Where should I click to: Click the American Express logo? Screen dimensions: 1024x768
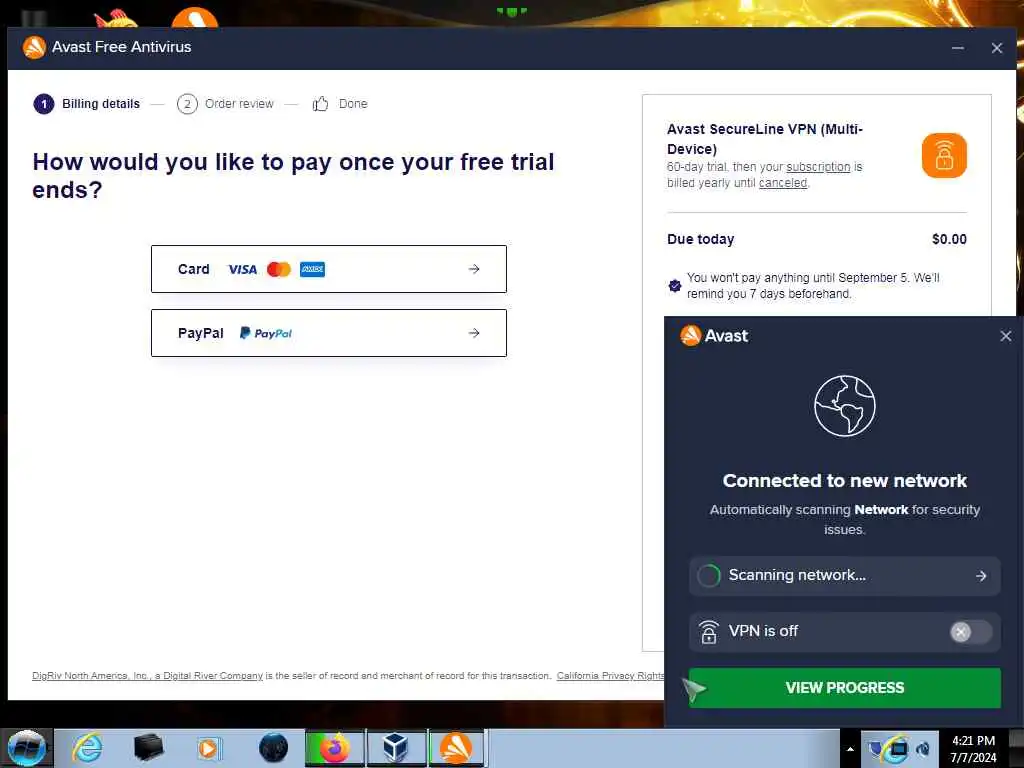pos(312,270)
